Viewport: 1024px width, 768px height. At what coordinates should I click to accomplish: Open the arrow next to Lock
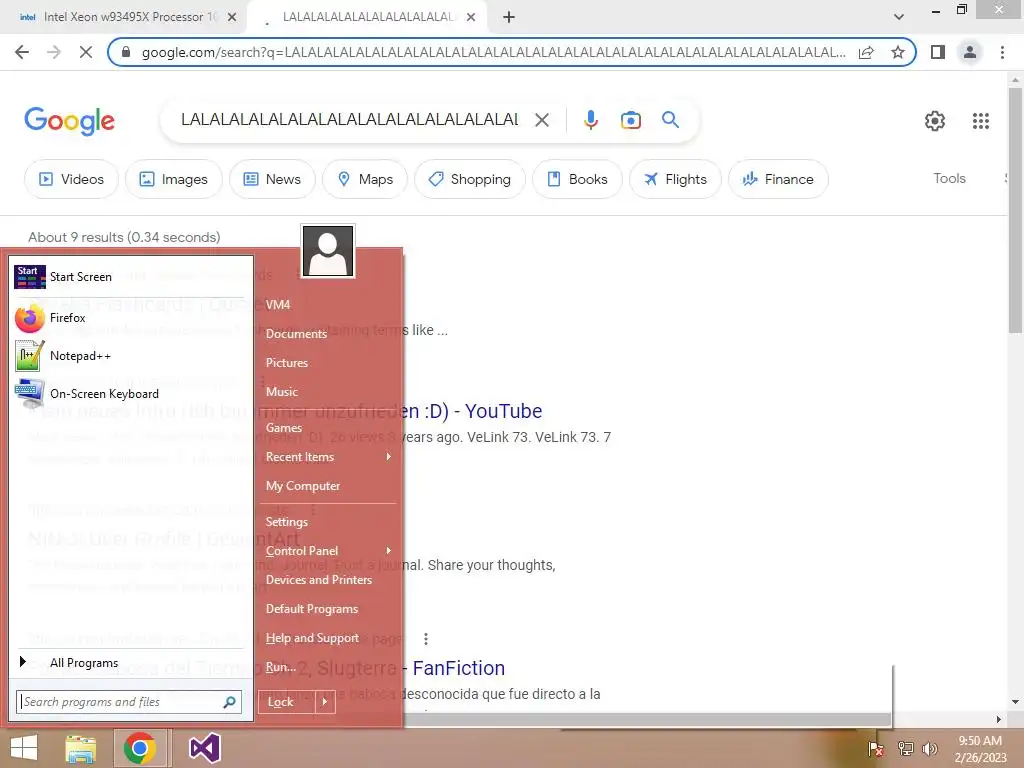pyautogui.click(x=325, y=702)
